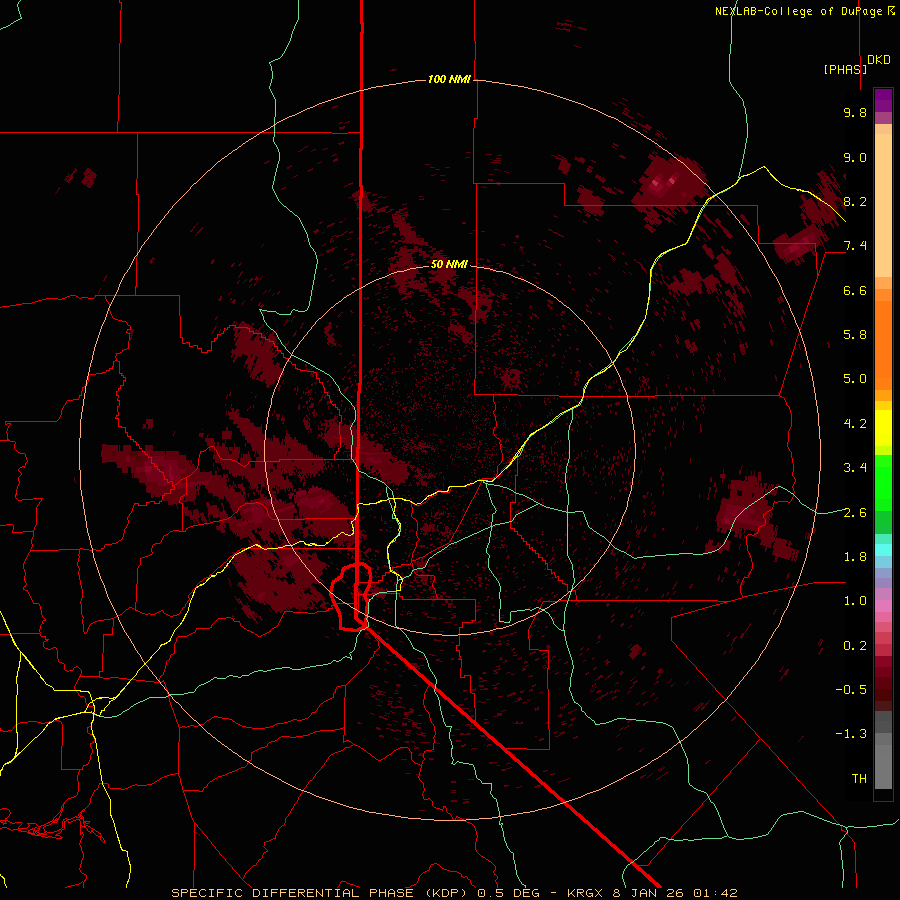Click the DKD unit label

point(879,60)
